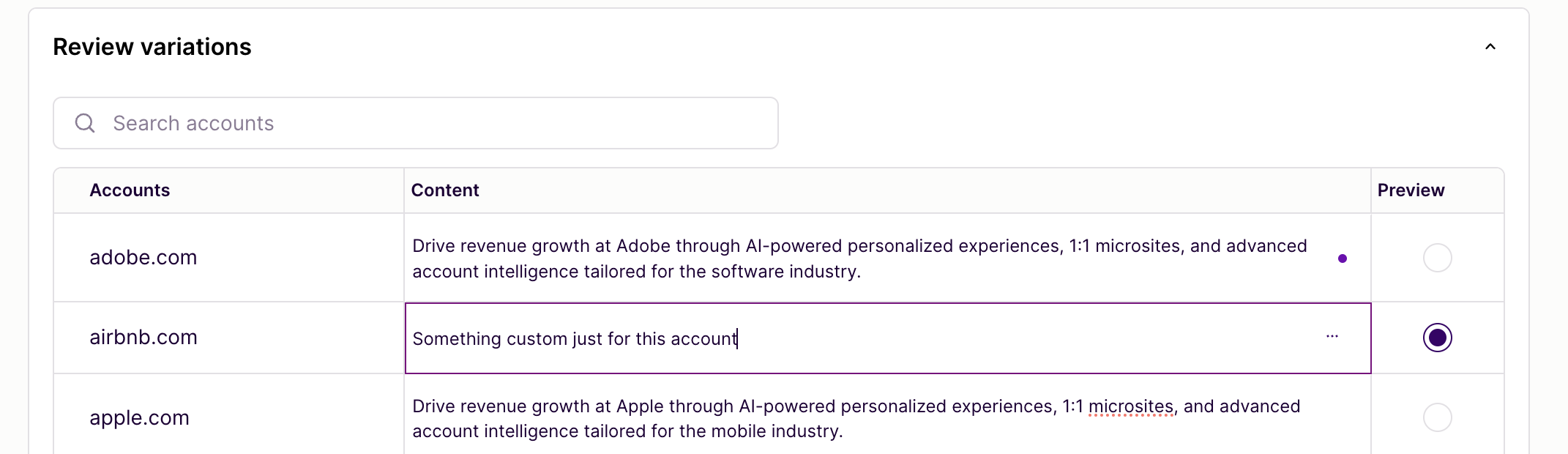Click the Content column header
The width and height of the screenshot is (1568, 454).
point(445,190)
